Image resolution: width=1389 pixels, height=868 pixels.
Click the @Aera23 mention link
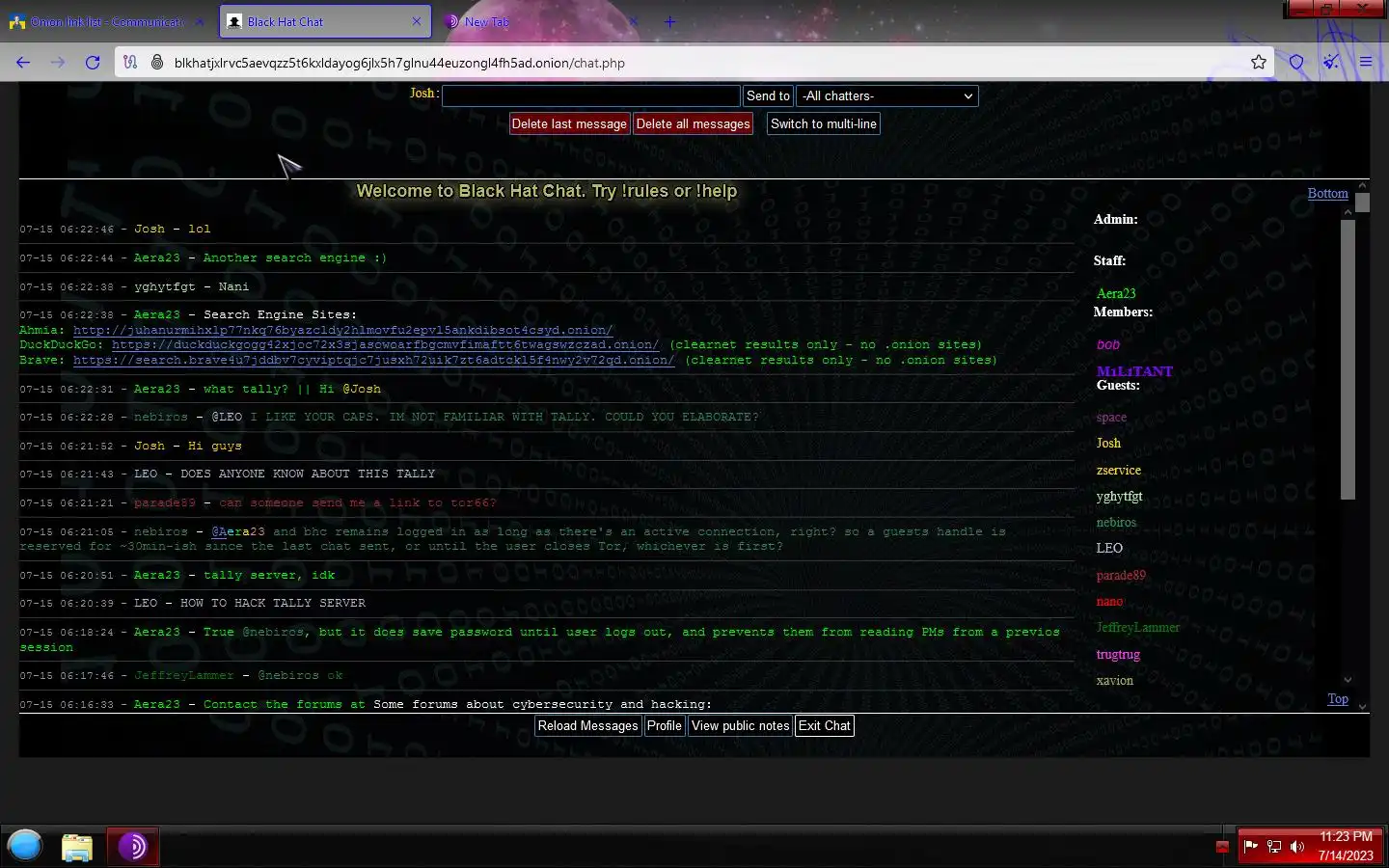pyautogui.click(x=237, y=531)
